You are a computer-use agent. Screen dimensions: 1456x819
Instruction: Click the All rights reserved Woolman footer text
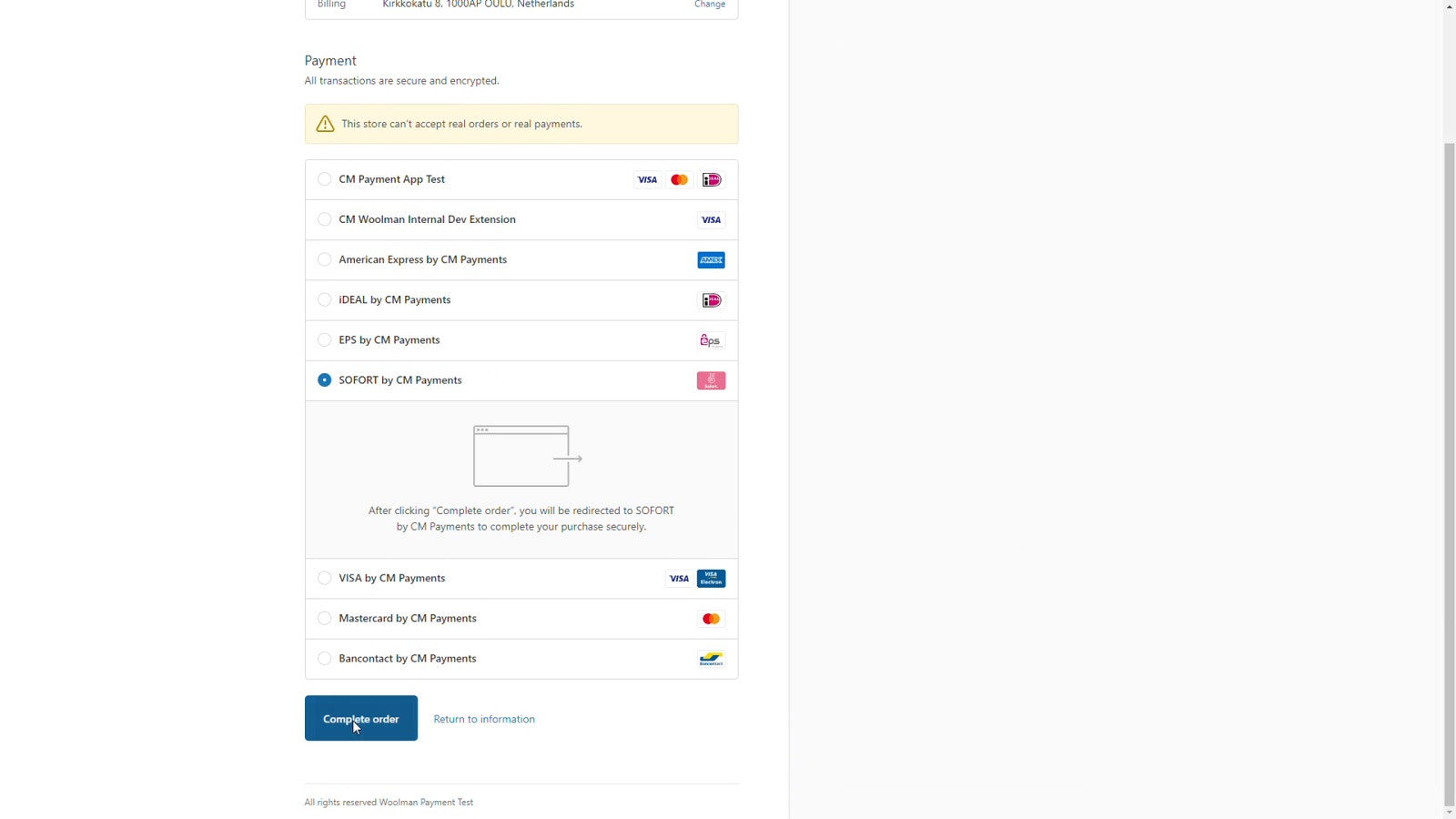[x=389, y=802]
